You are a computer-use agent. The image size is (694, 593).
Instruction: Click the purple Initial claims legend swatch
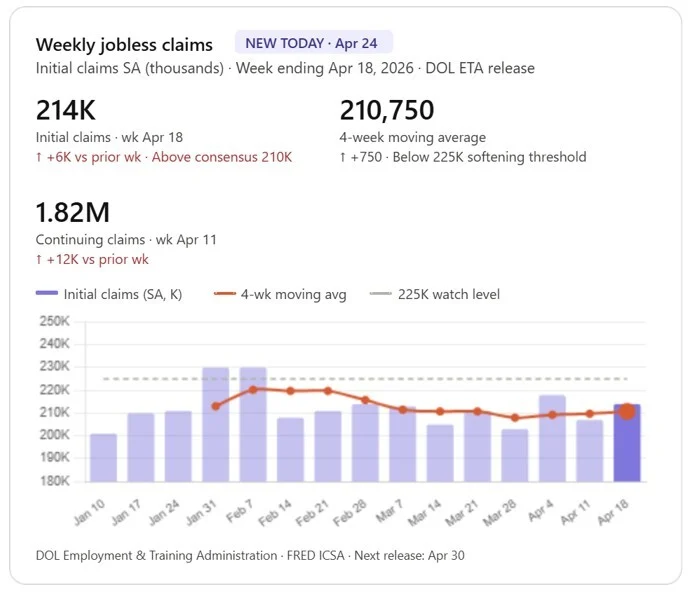46,294
